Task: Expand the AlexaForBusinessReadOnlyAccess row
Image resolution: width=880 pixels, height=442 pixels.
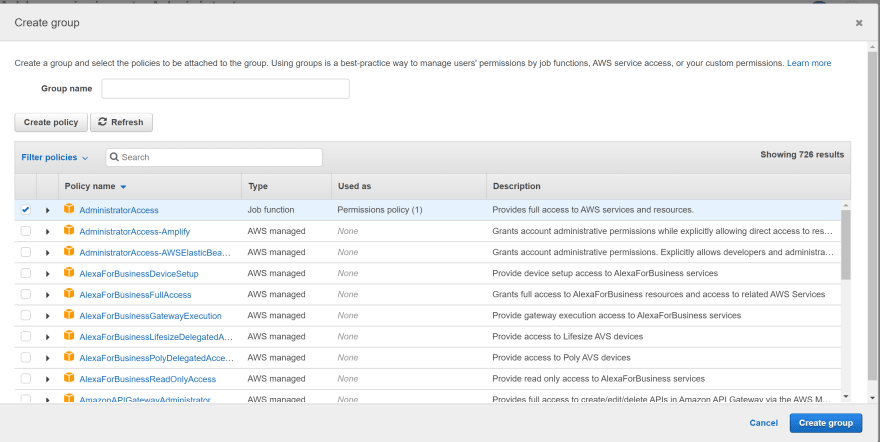Action: [48, 380]
